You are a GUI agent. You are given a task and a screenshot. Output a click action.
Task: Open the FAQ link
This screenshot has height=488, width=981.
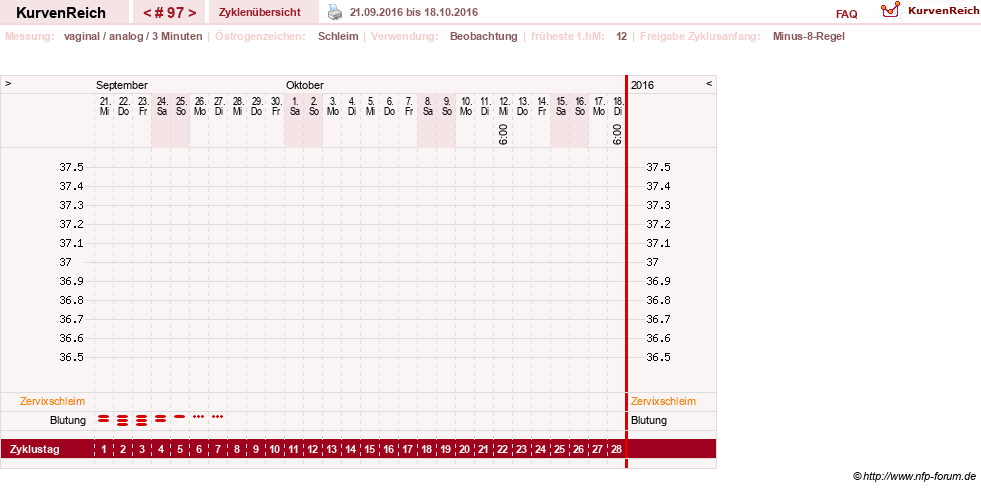[x=846, y=14]
